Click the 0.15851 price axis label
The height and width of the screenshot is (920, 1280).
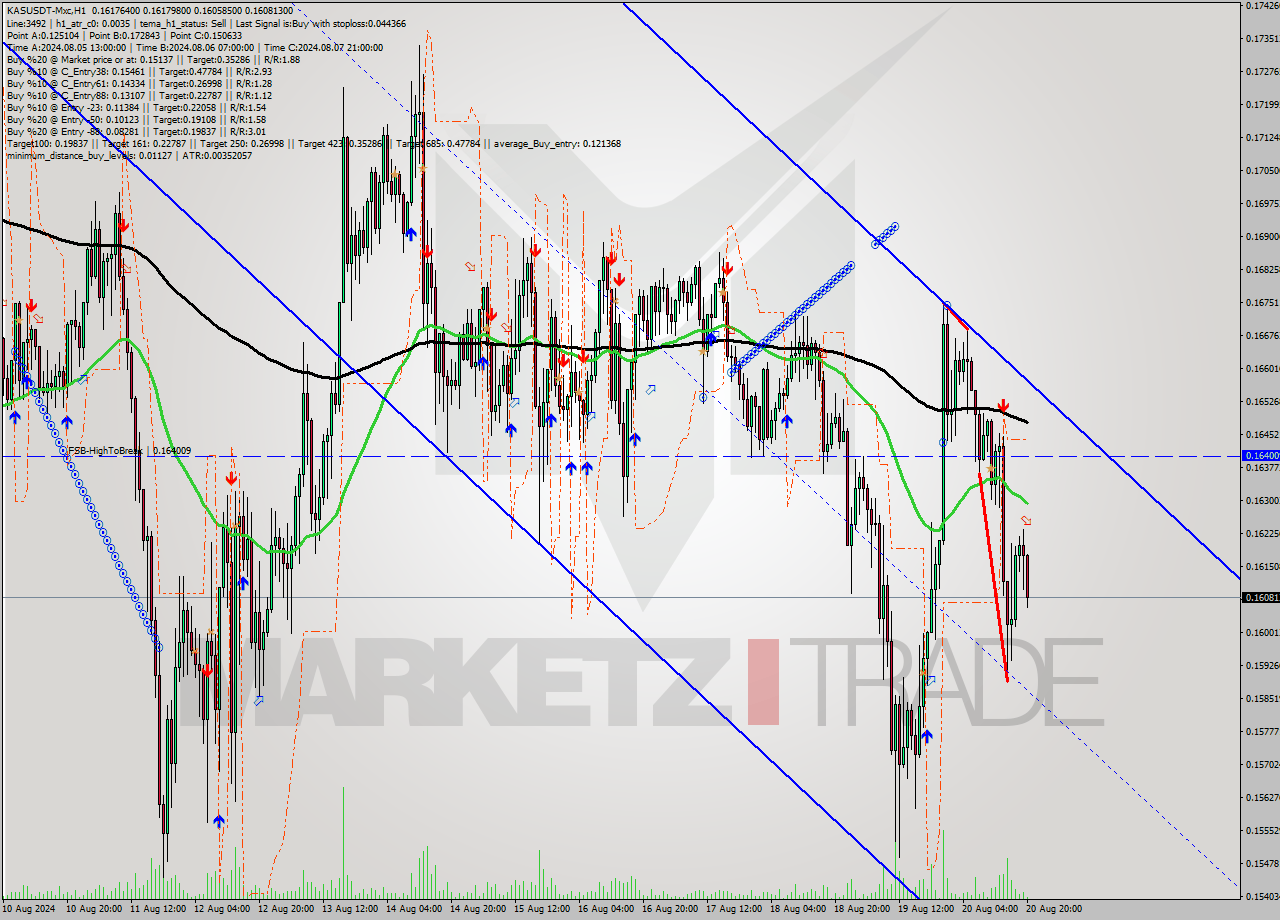click(1261, 698)
